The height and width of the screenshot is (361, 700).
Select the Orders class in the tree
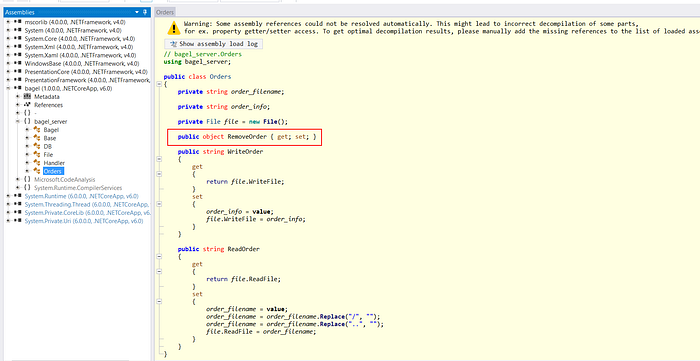coord(53,171)
